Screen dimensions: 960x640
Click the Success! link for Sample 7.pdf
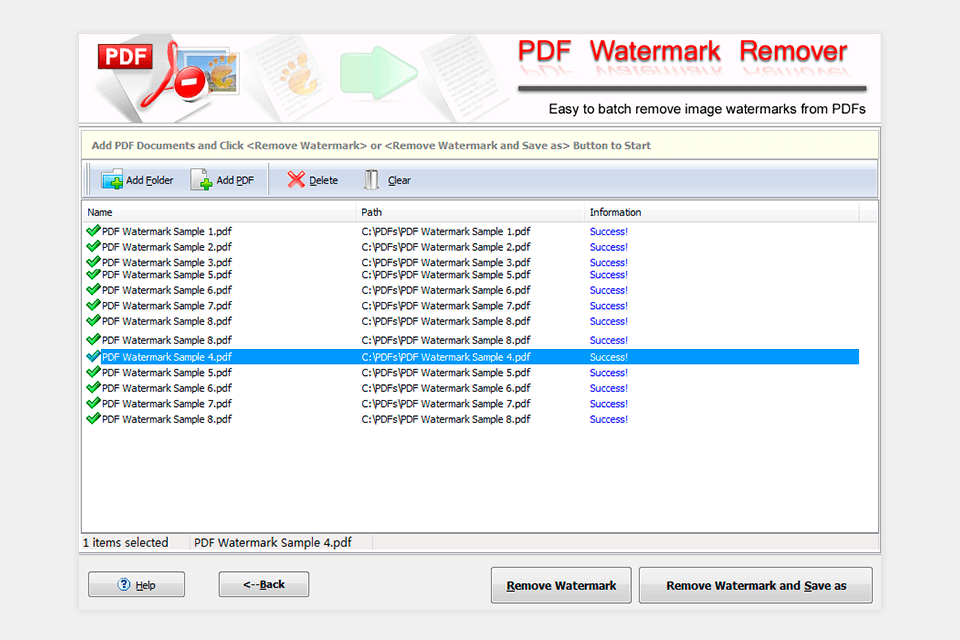click(608, 305)
